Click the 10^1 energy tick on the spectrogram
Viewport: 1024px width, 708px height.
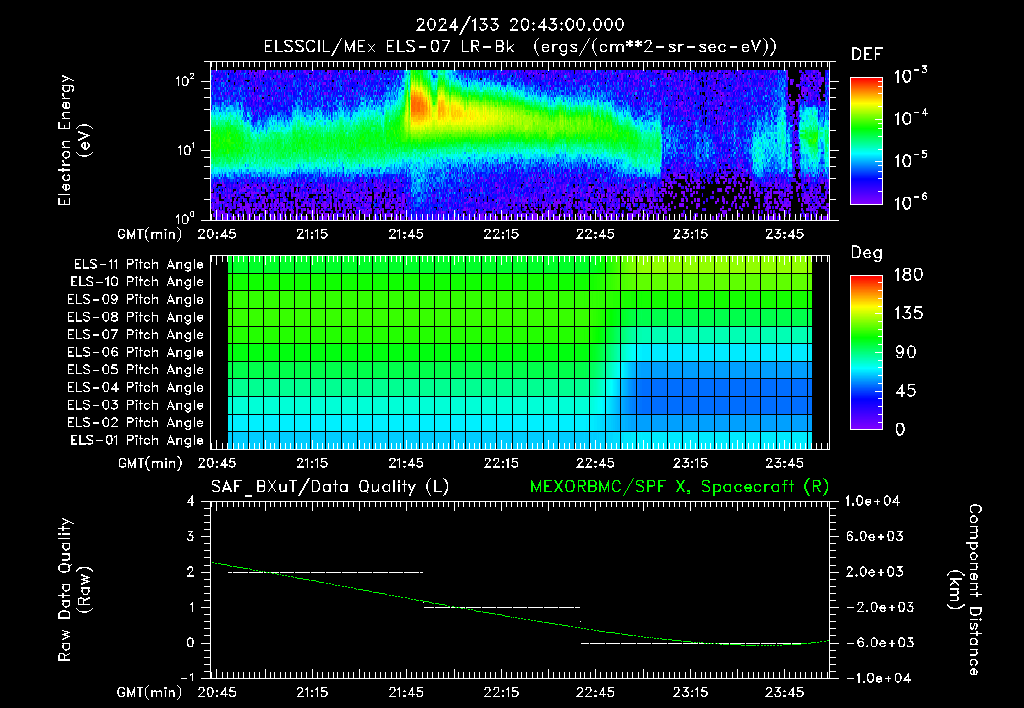click(185, 150)
